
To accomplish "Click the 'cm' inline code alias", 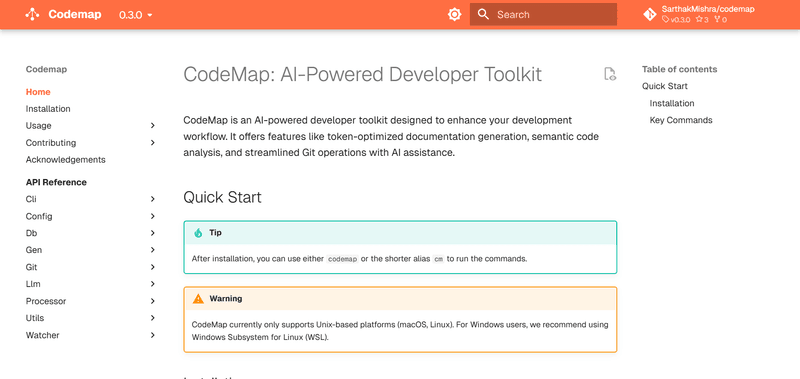I will 438,259.
